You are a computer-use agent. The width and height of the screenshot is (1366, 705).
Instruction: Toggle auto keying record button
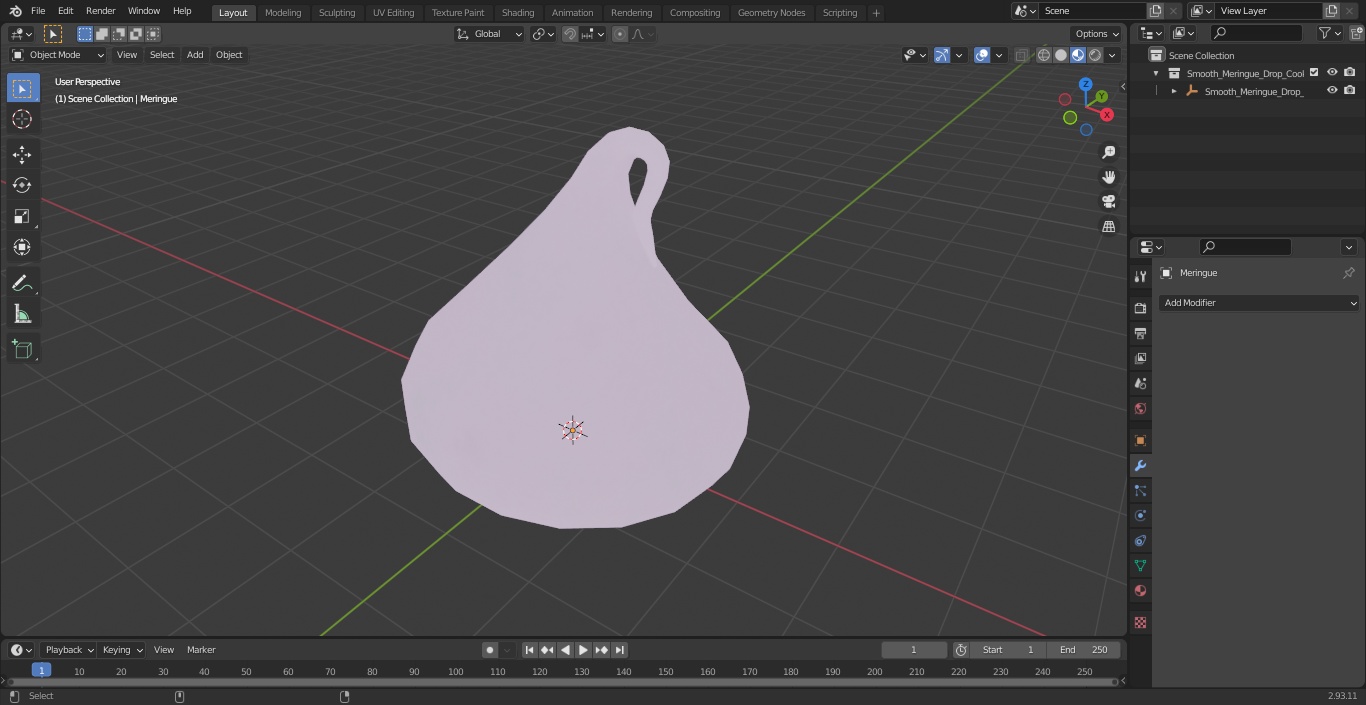[490, 650]
